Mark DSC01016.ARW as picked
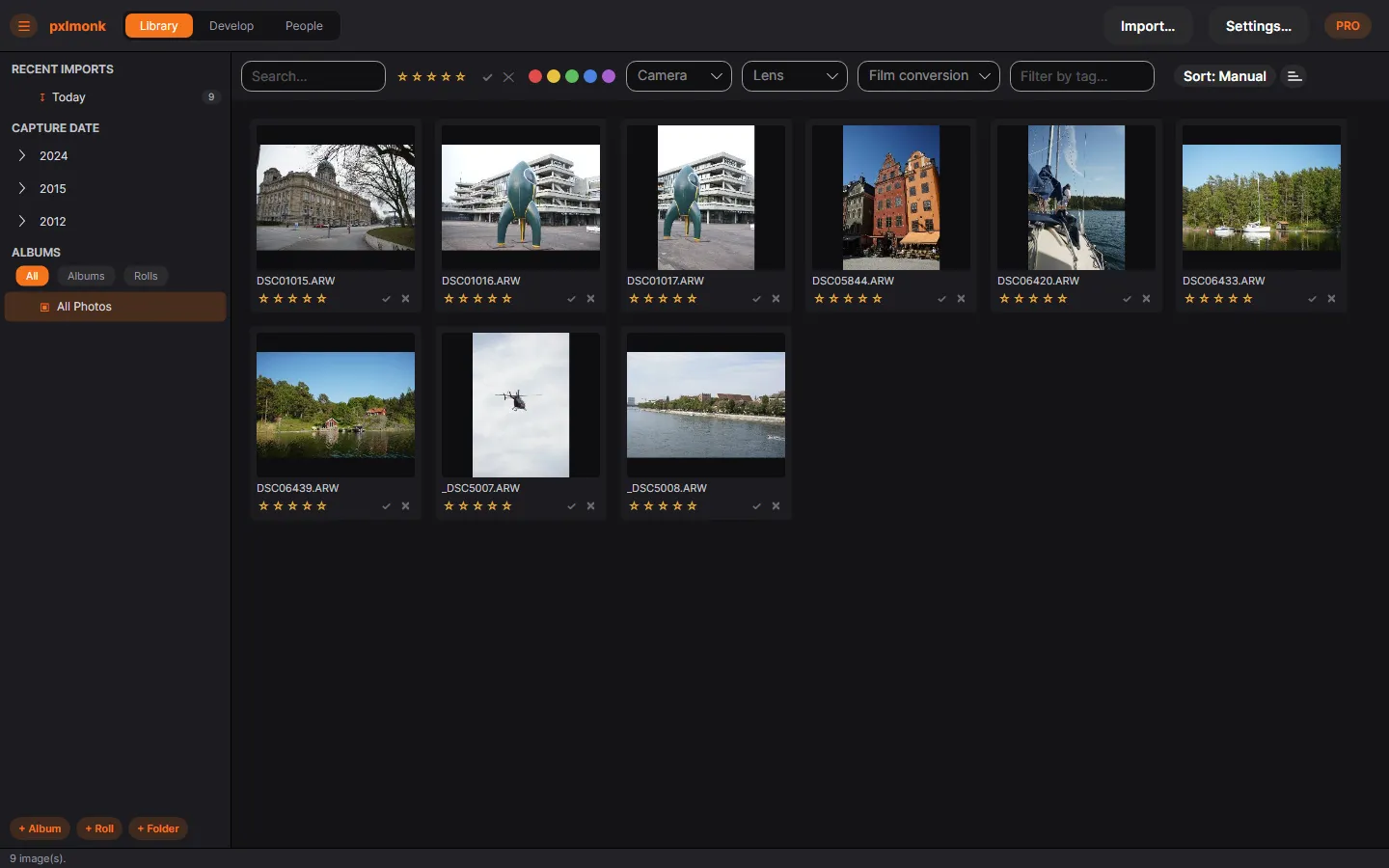Viewport: 1389px width, 868px height. click(x=571, y=299)
